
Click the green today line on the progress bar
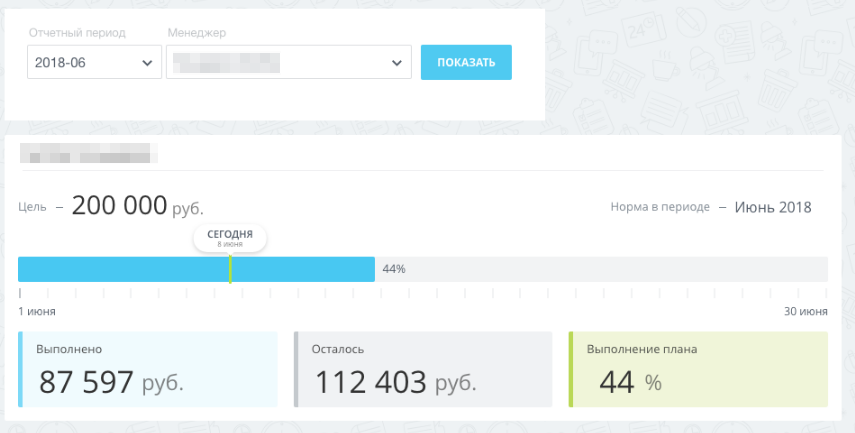[230, 269]
